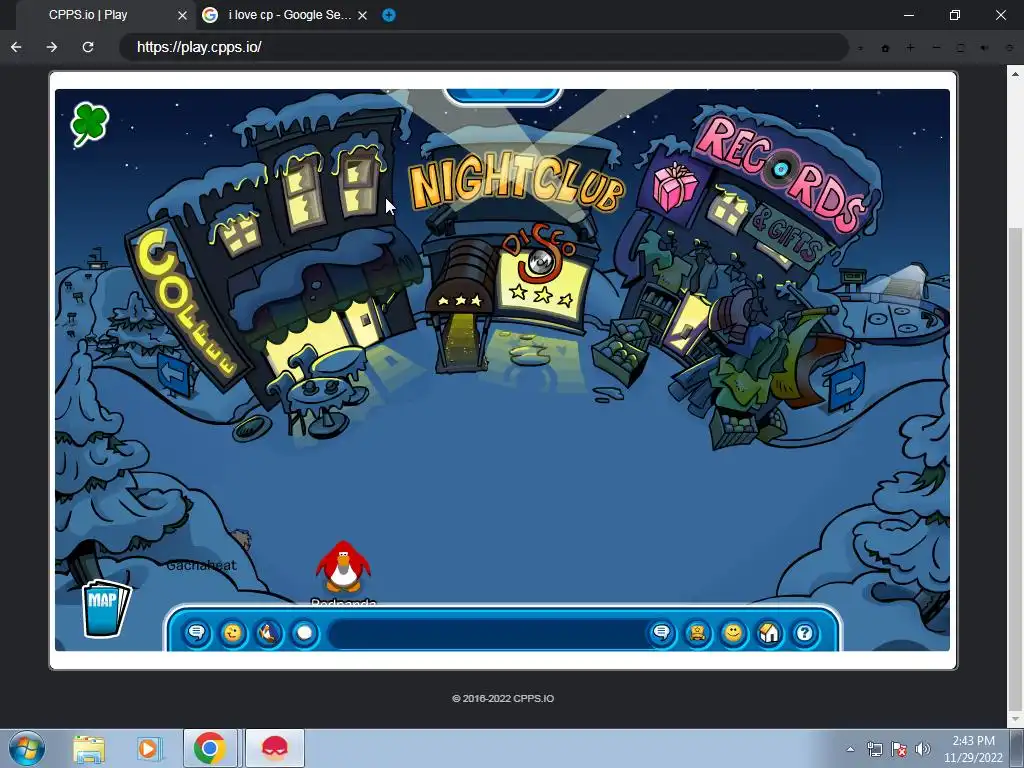Open the safe chat speech bubble menu
The image size is (1024, 768).
point(197,633)
